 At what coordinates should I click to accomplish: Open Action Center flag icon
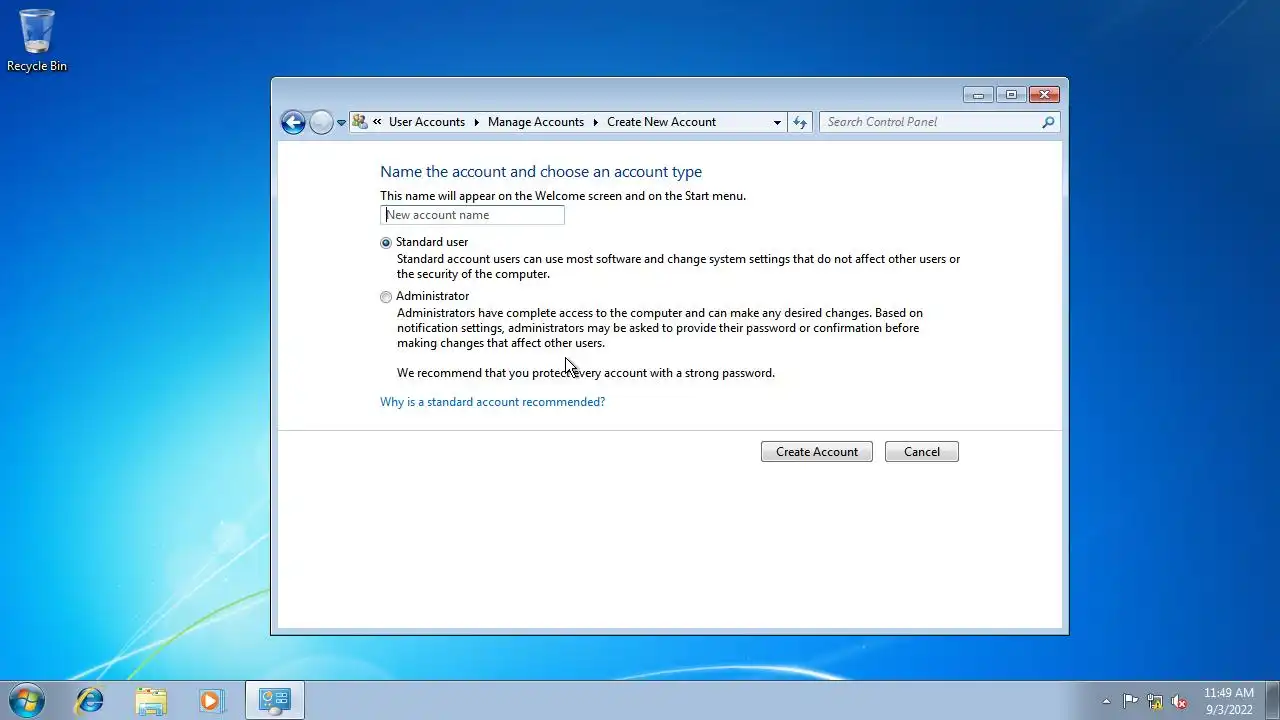point(1130,701)
